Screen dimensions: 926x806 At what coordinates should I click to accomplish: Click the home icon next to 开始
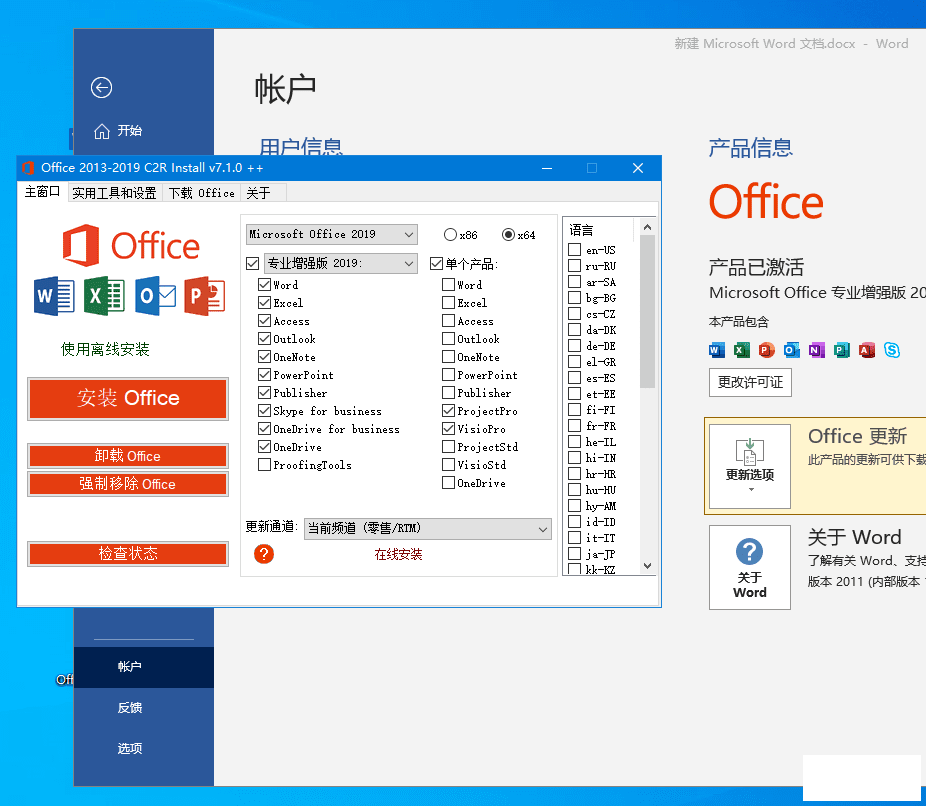[x=102, y=131]
